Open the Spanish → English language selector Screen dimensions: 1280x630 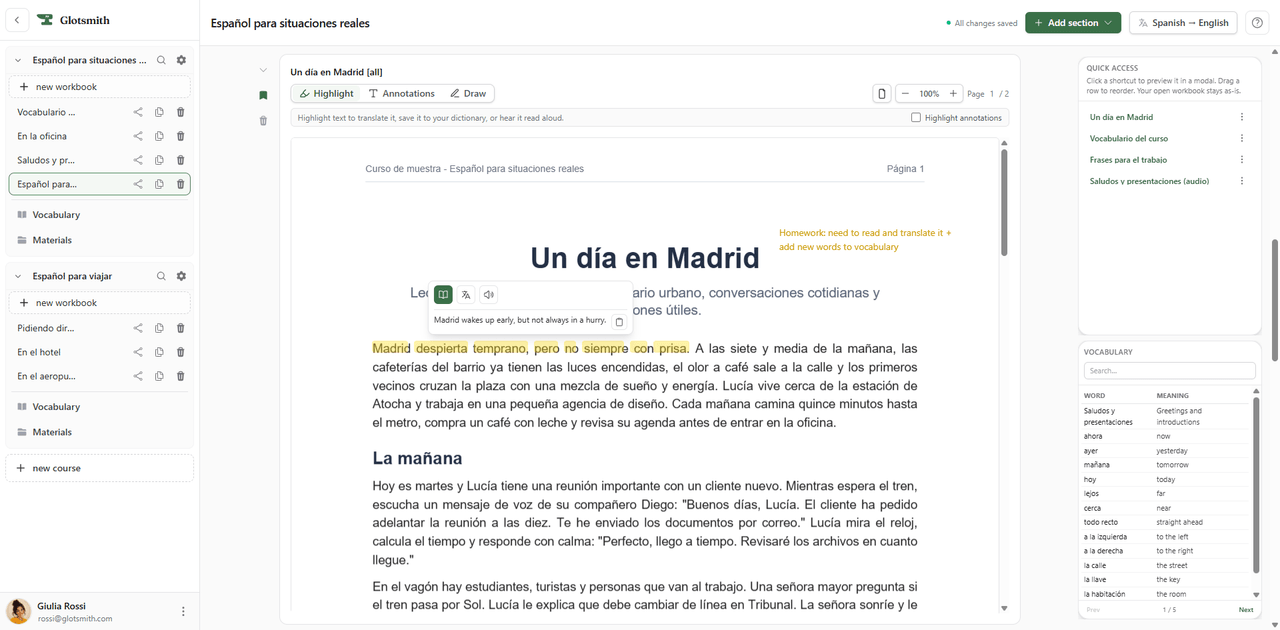[1183, 23]
